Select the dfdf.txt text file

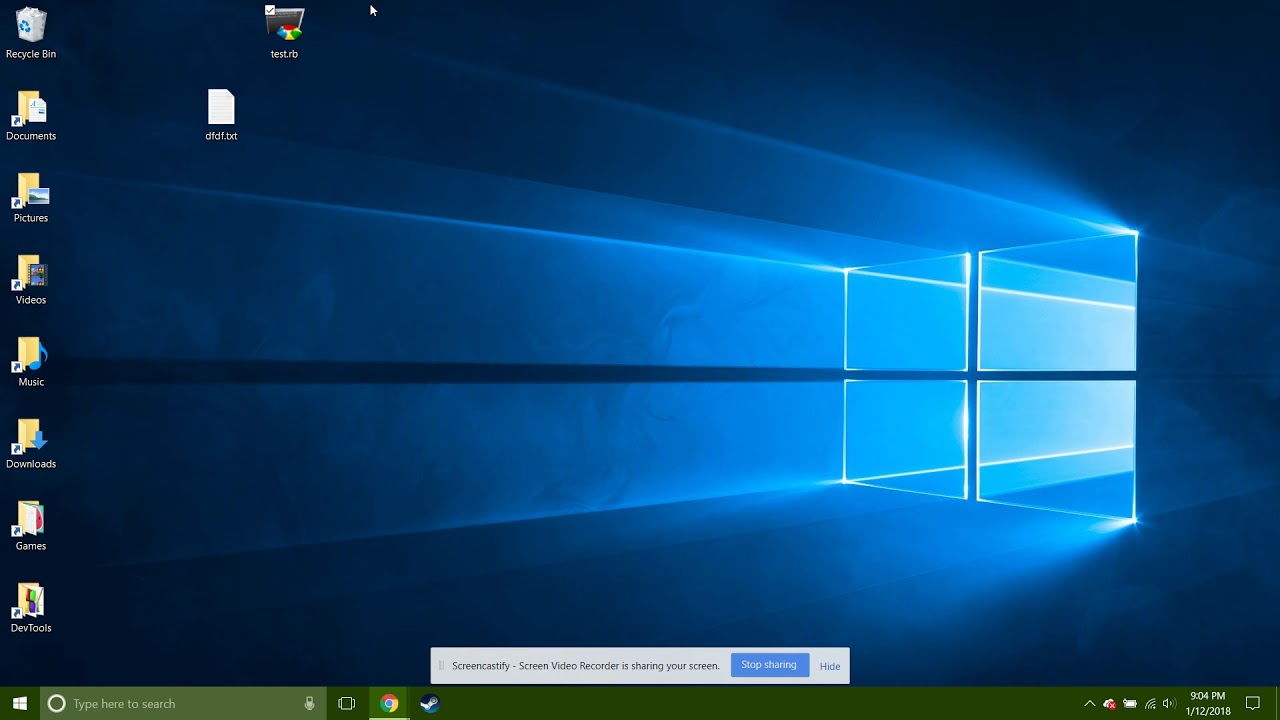click(221, 115)
